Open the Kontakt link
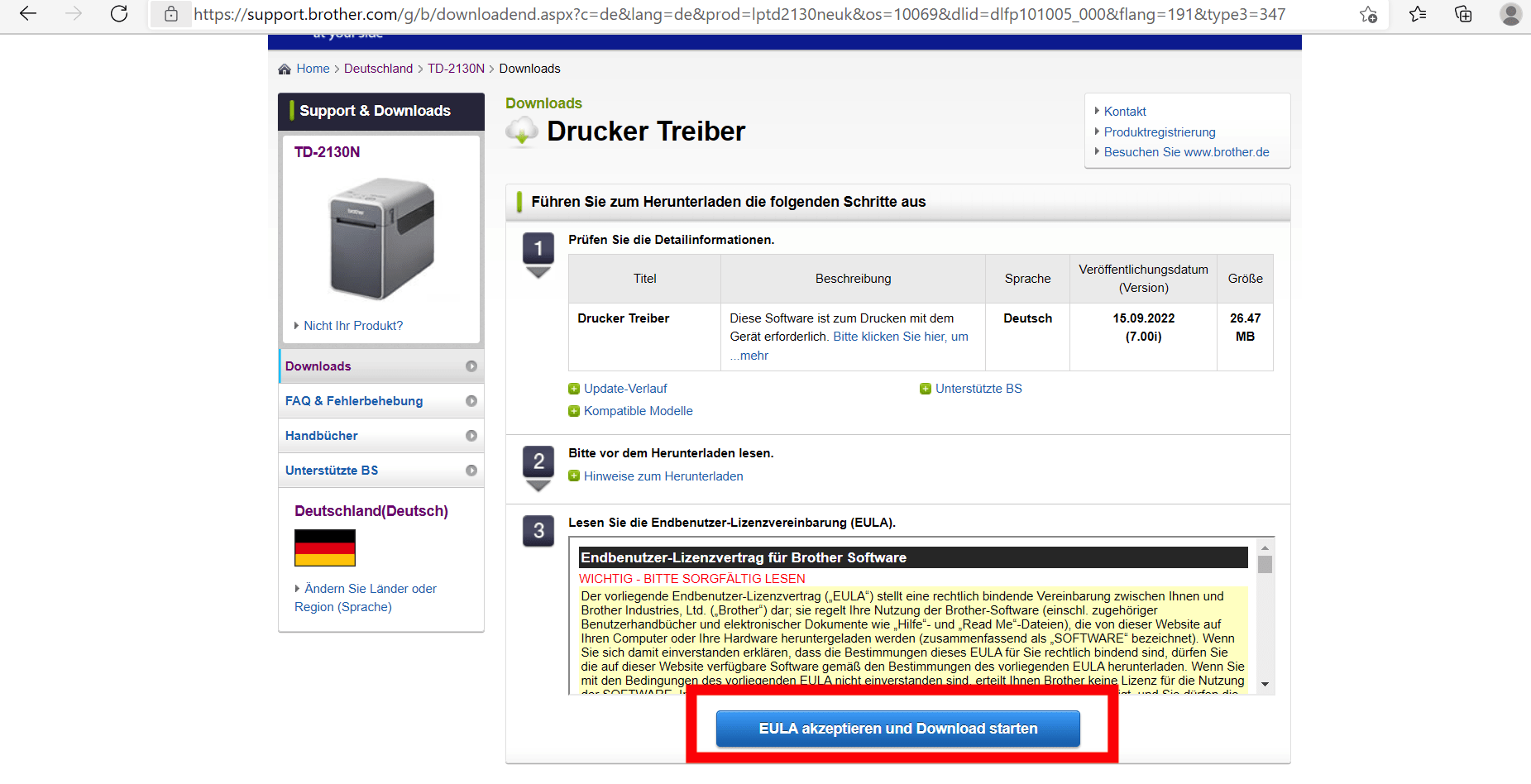The width and height of the screenshot is (1531, 784). (1125, 112)
